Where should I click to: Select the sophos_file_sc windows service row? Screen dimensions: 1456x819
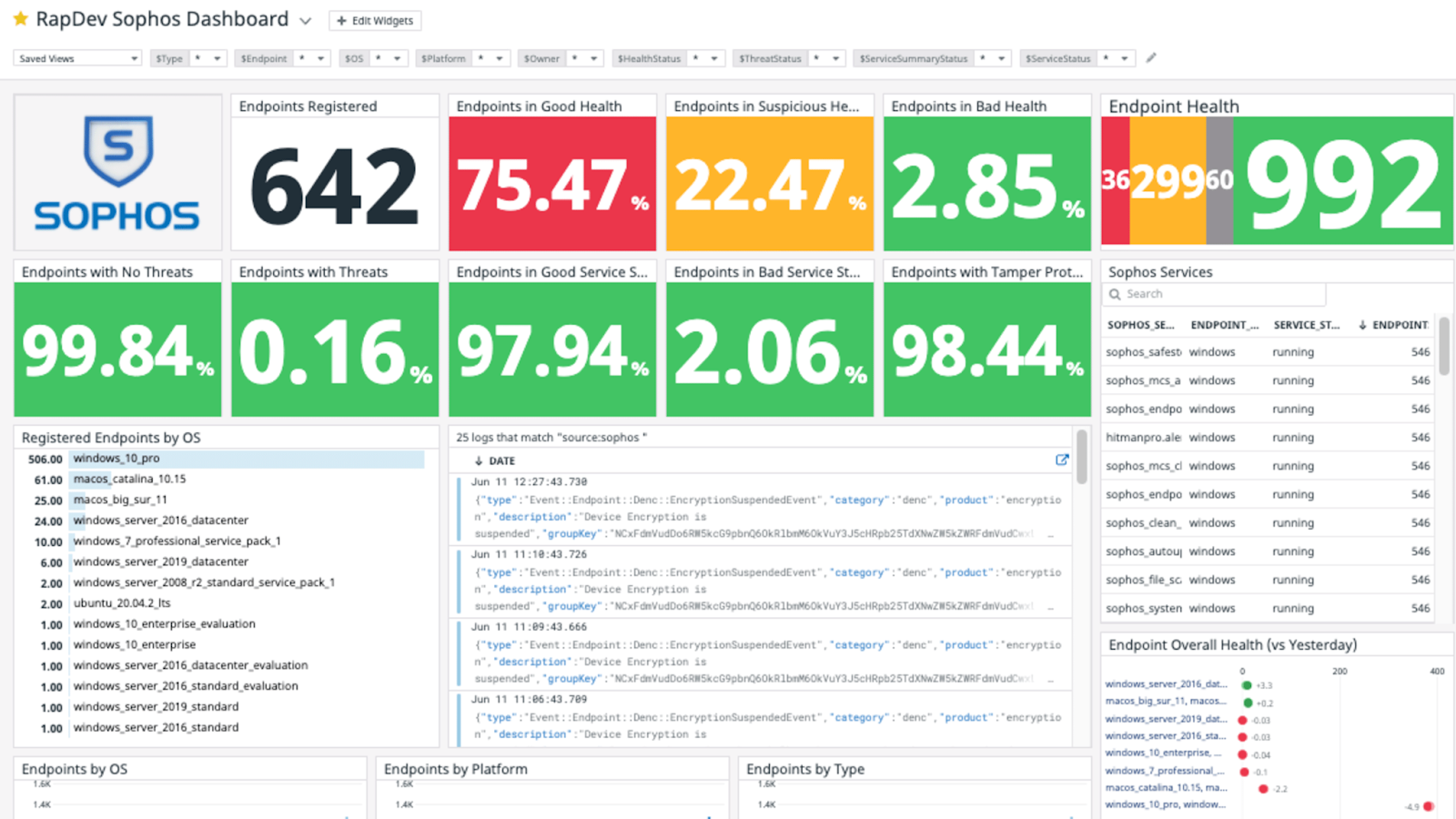(1268, 580)
